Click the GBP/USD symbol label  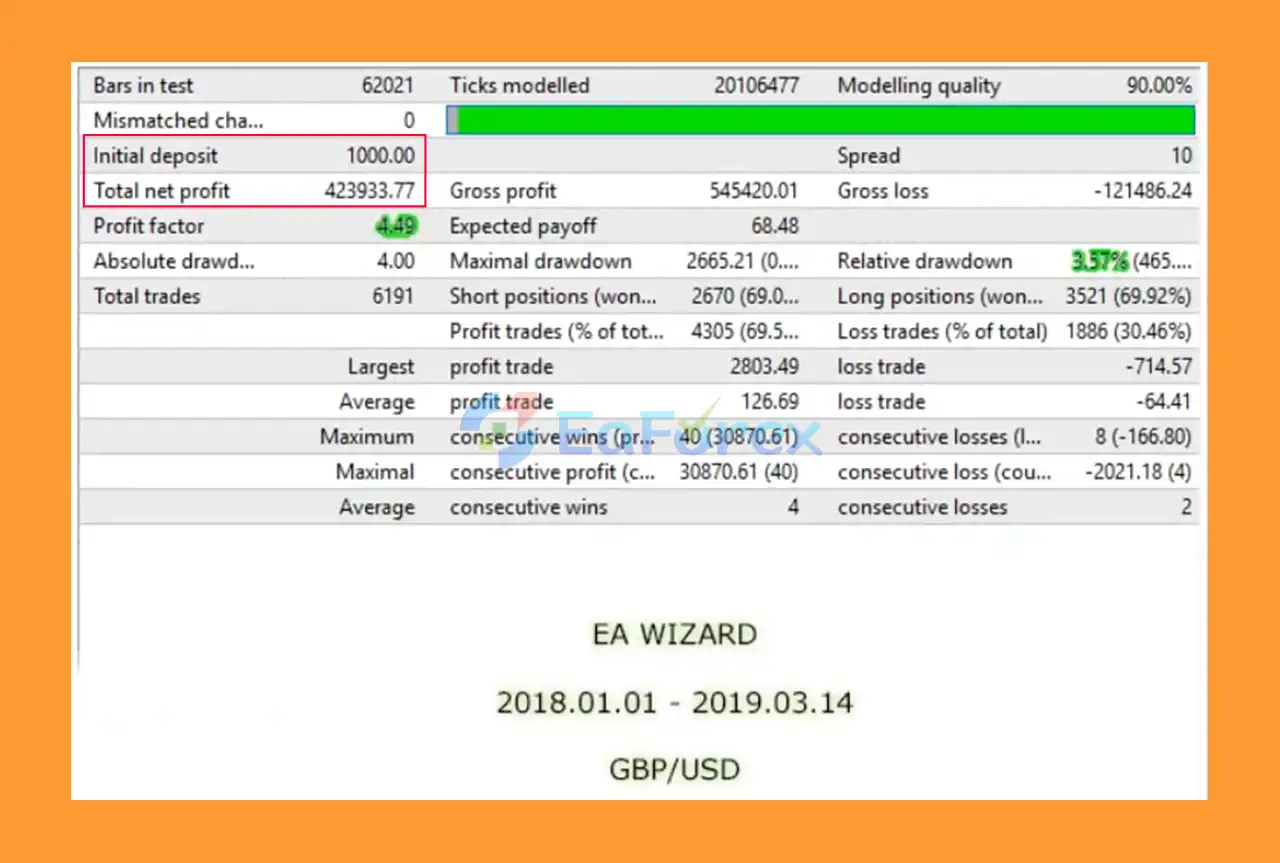coord(674,769)
